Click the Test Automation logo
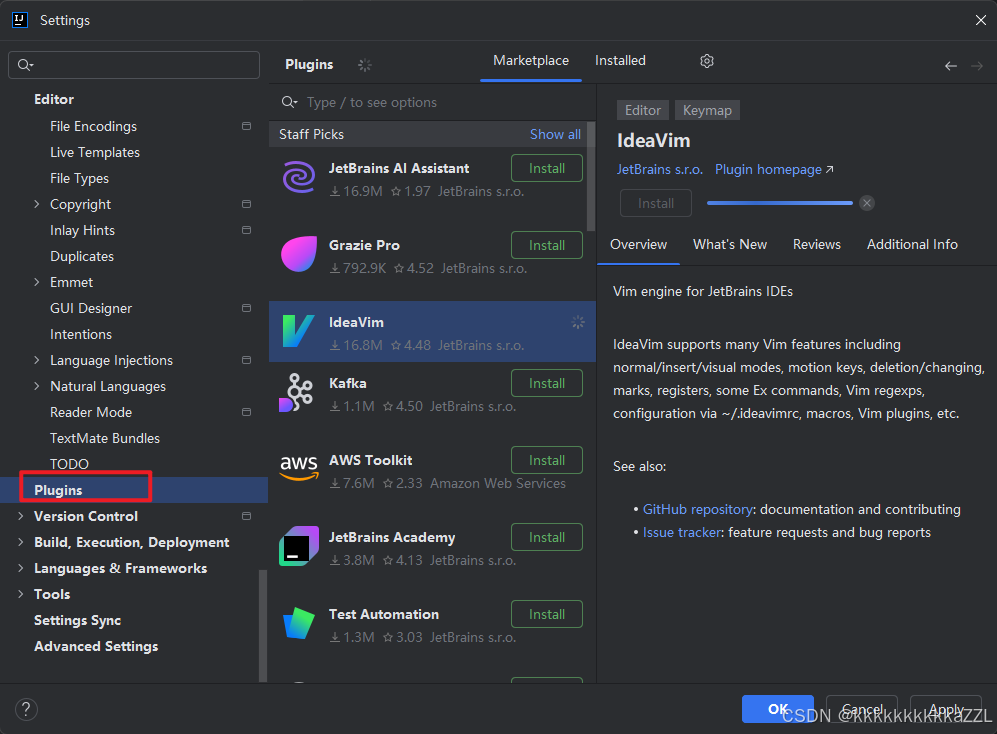Image resolution: width=997 pixels, height=734 pixels. click(299, 623)
